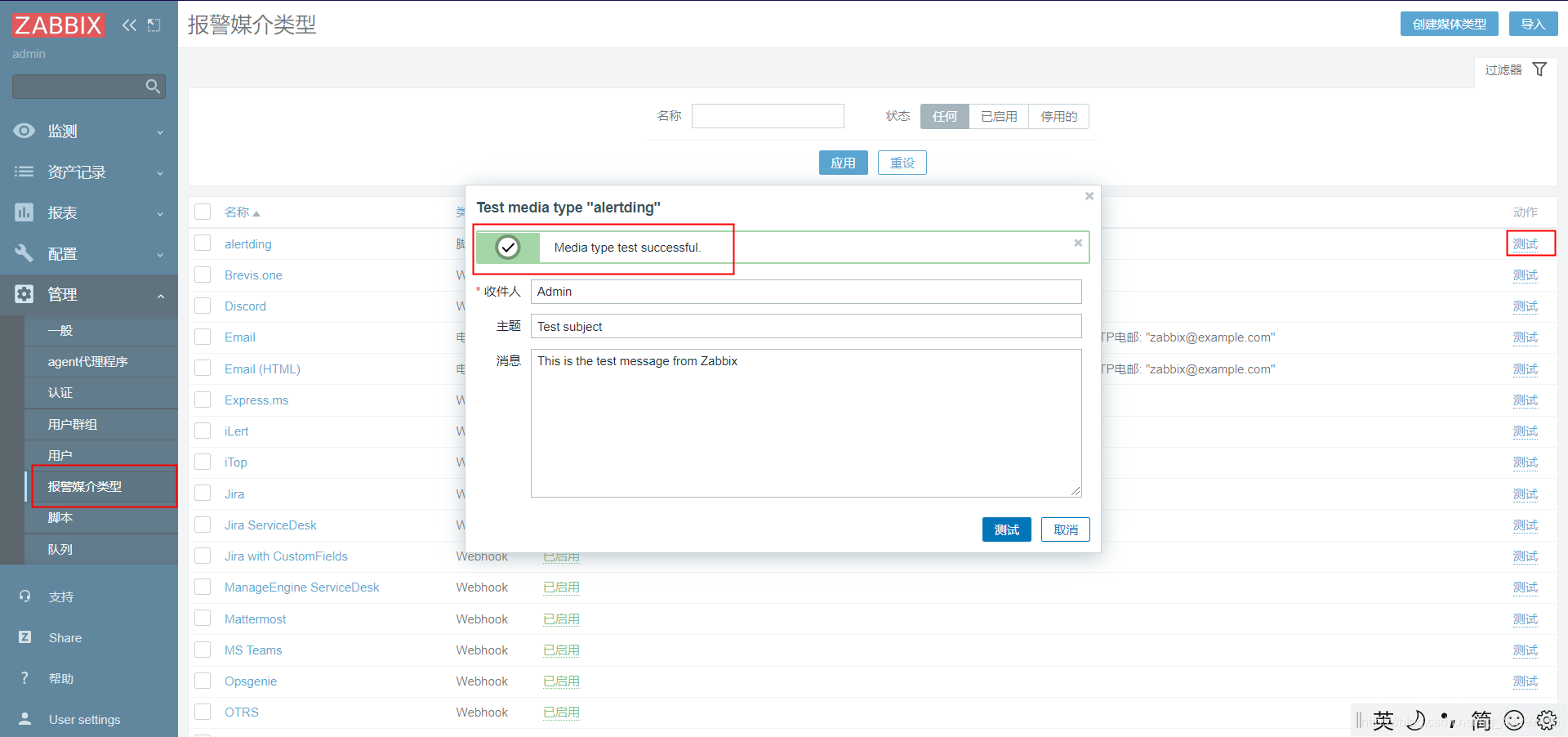Click the sidebar search magnifier icon
The height and width of the screenshot is (737, 1568).
[153, 86]
